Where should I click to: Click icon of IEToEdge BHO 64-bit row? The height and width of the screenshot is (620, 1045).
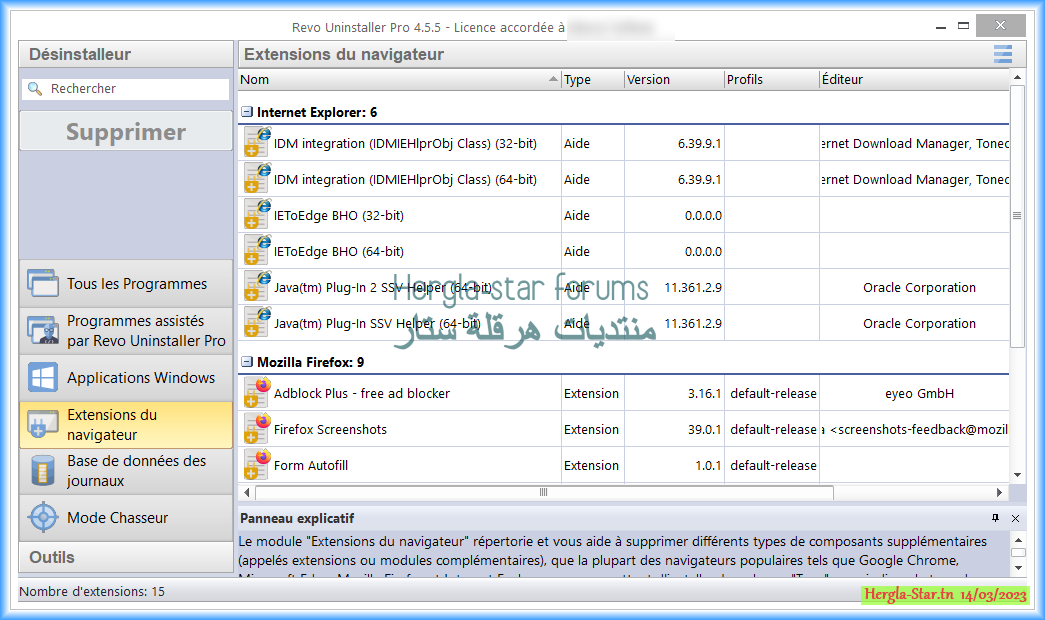click(x=257, y=251)
